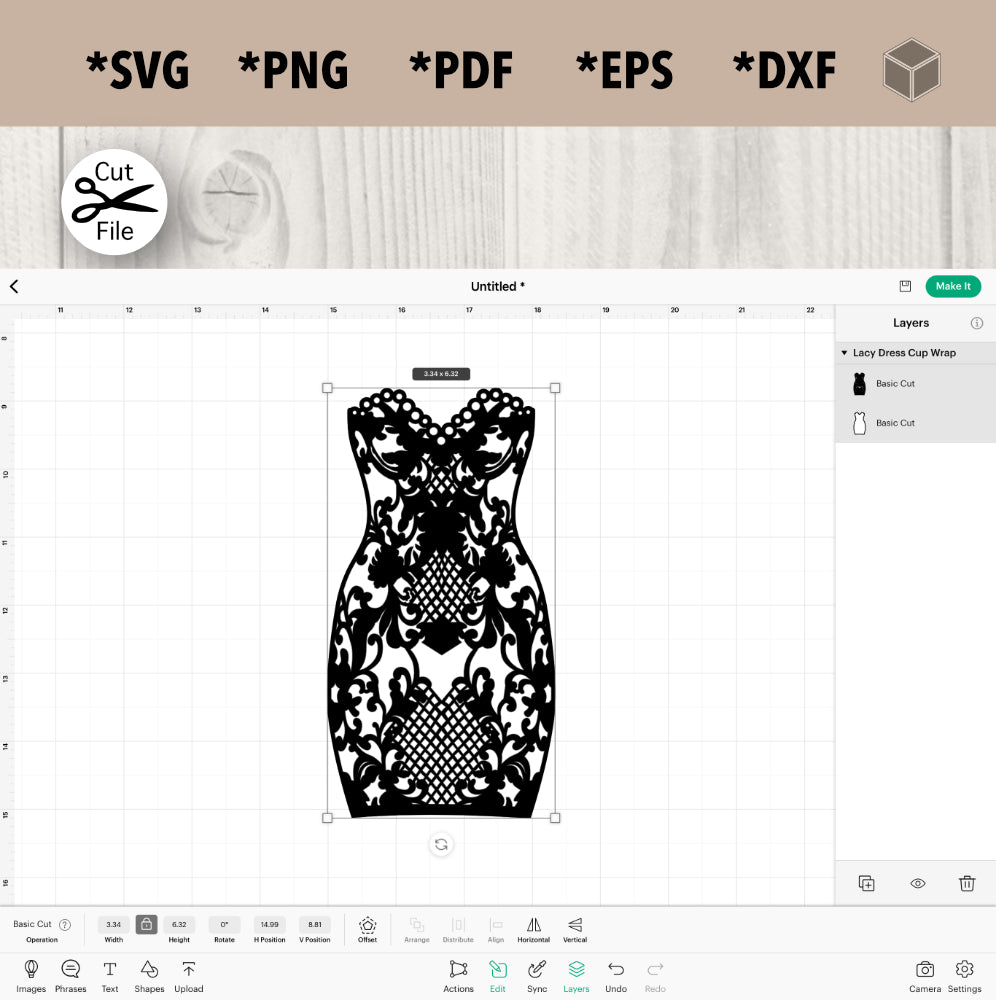This screenshot has width=996, height=1000.
Task: Click the Rotate field
Action: point(224,924)
